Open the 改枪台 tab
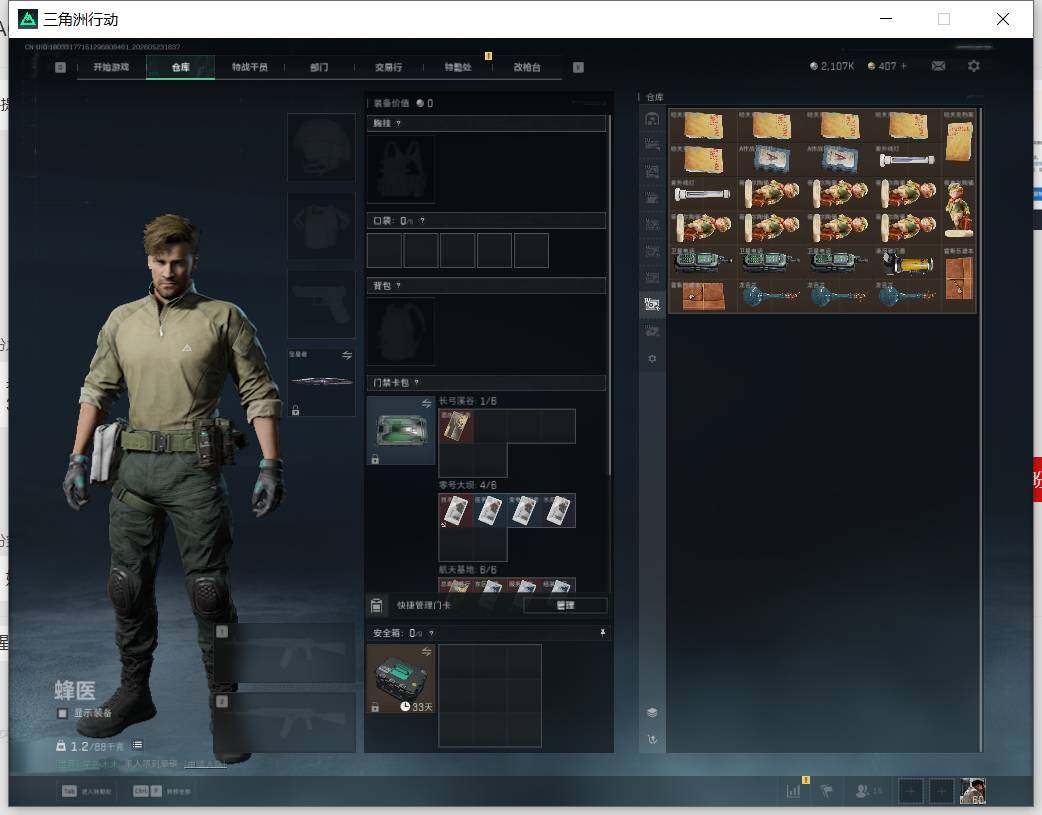The height and width of the screenshot is (815, 1042). pos(527,67)
